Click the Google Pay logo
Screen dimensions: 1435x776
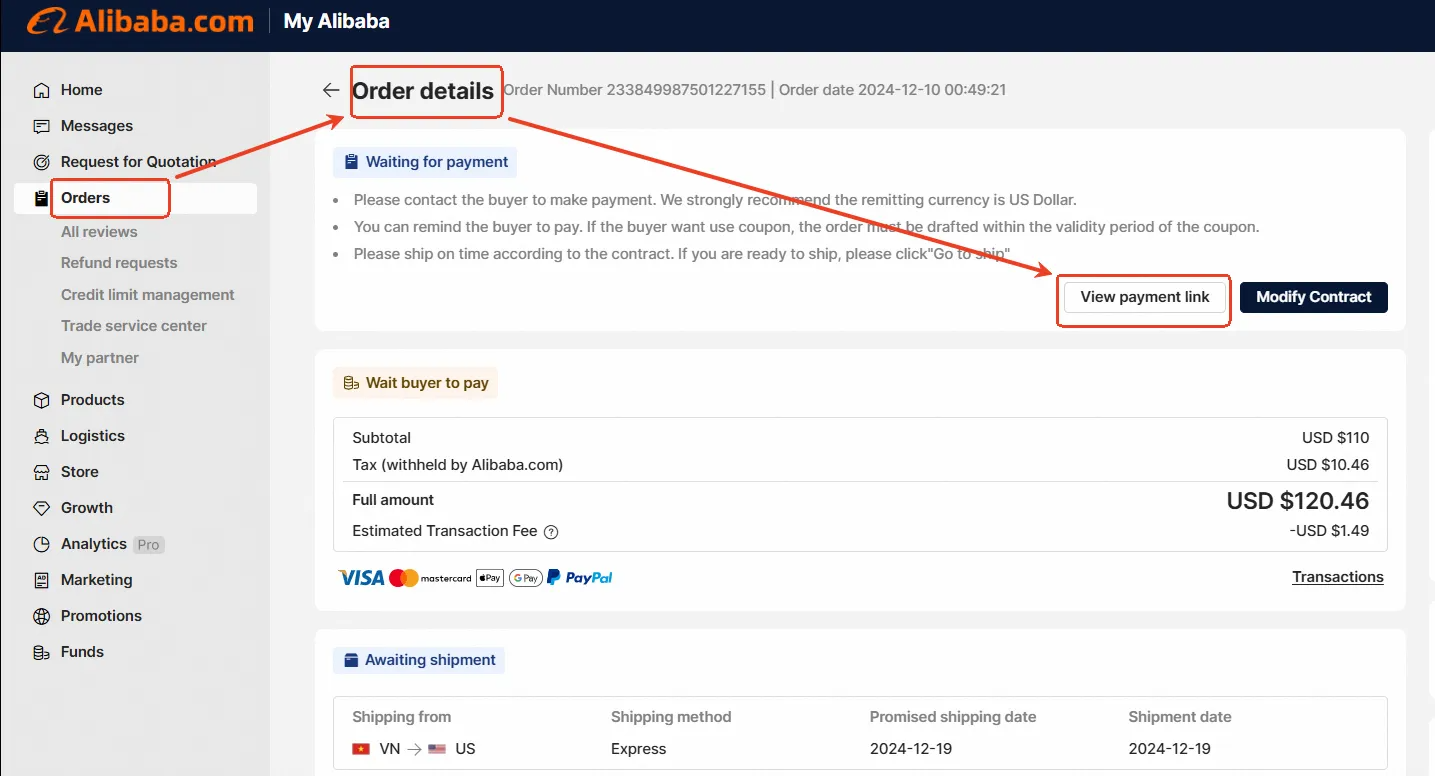(525, 577)
